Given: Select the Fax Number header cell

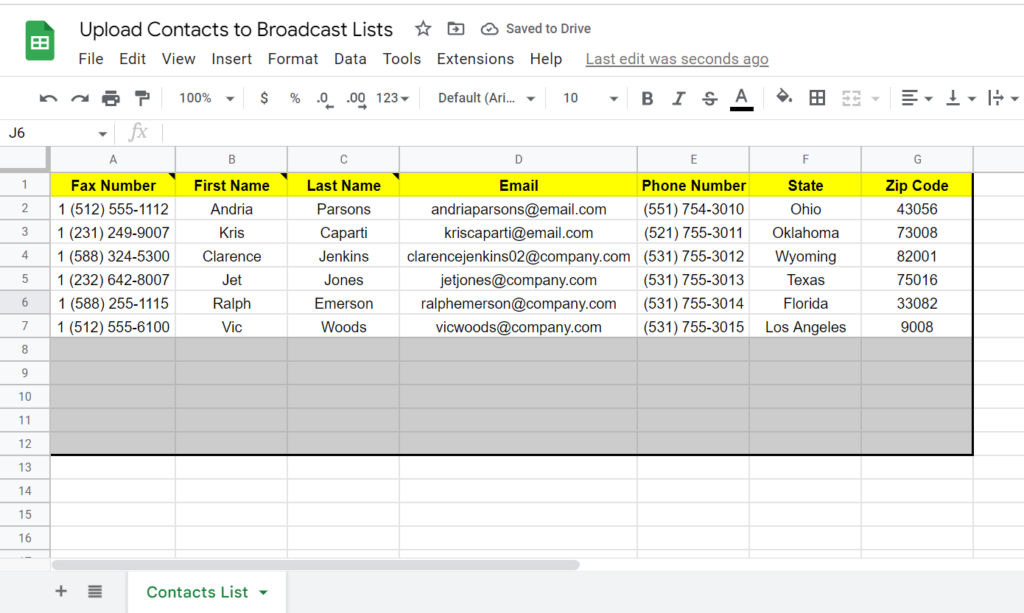Looking at the screenshot, I should 113,185.
